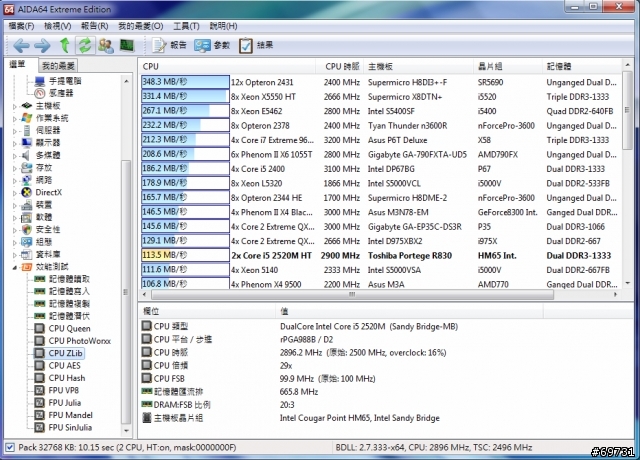This screenshot has width=640, height=460.
Task: Click the results list scroll-down arrow
Action: pos(627,283)
